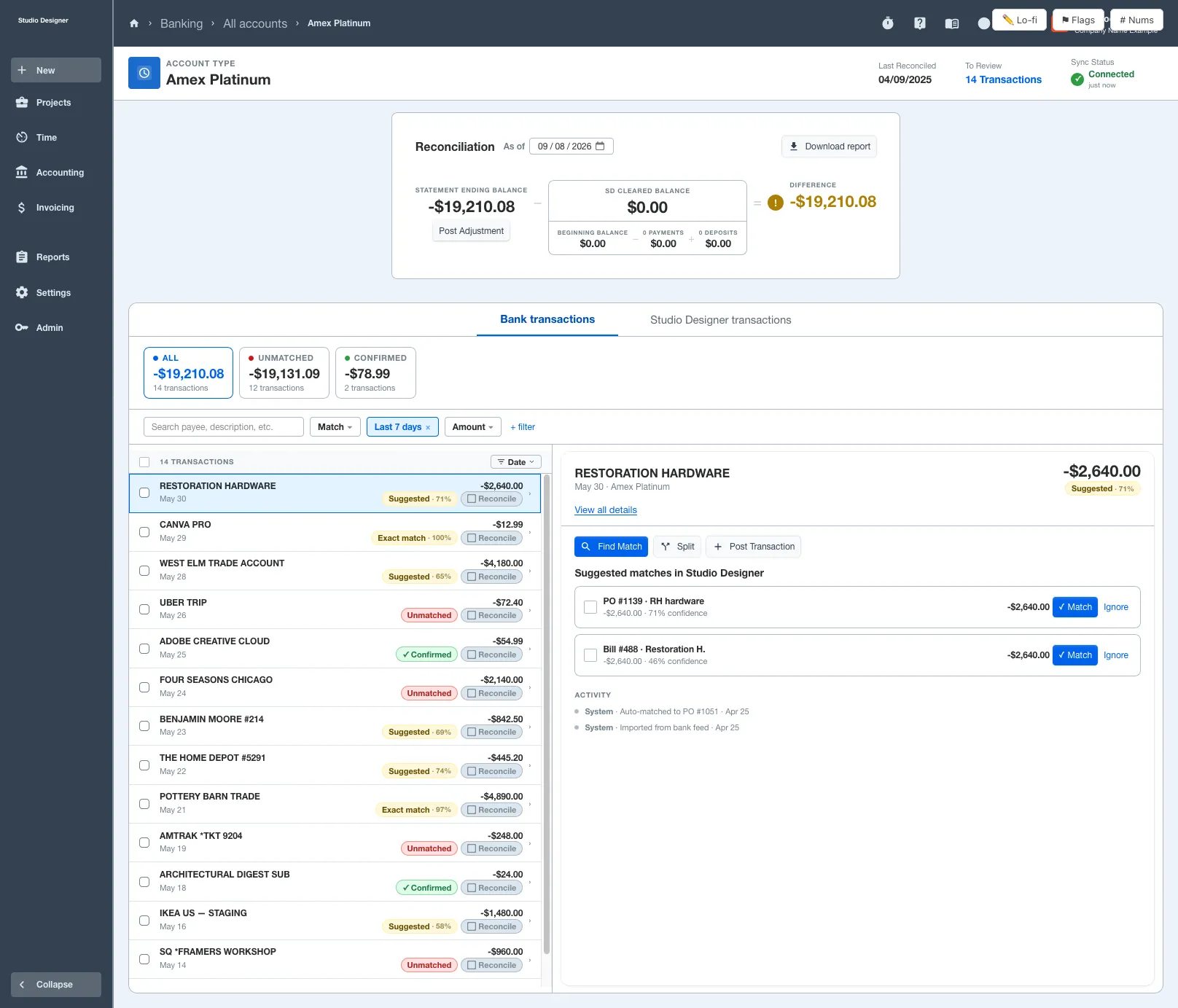Select the CONFIRMED summary card
This screenshot has height=1008, width=1178.
pos(375,373)
